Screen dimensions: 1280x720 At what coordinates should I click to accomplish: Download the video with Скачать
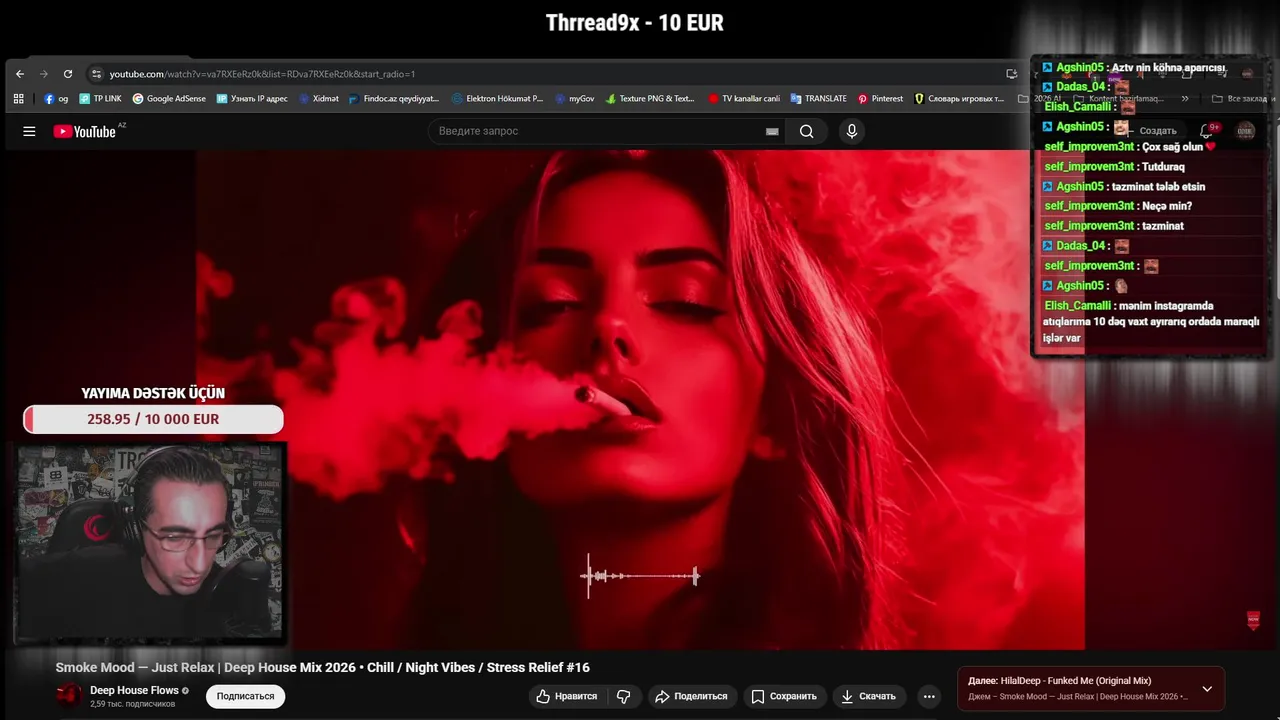pyautogui.click(x=868, y=696)
